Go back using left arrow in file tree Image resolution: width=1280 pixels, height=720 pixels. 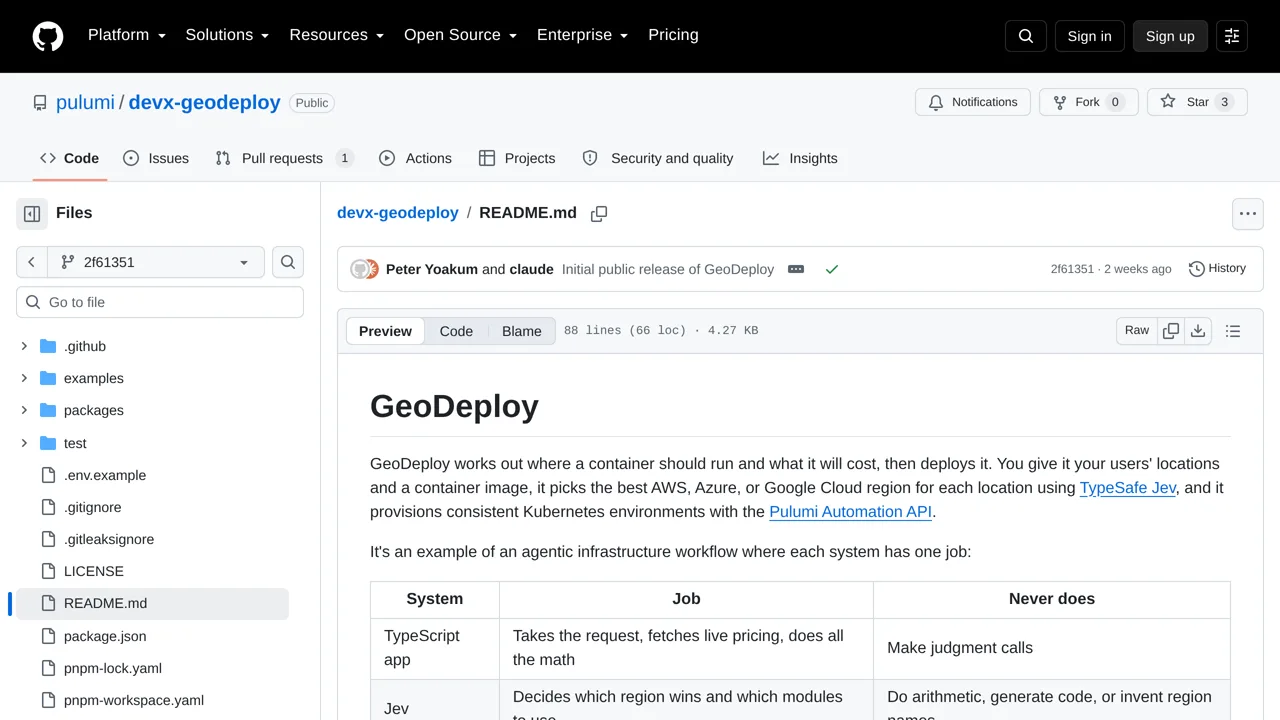(x=32, y=262)
